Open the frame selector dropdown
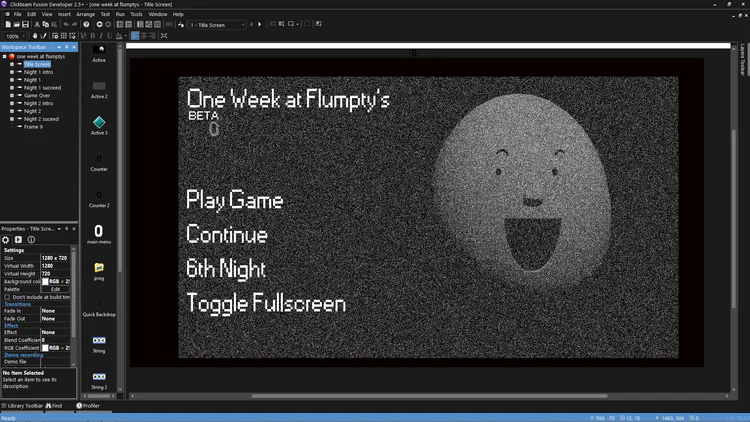The height and width of the screenshot is (422, 750). 243,25
